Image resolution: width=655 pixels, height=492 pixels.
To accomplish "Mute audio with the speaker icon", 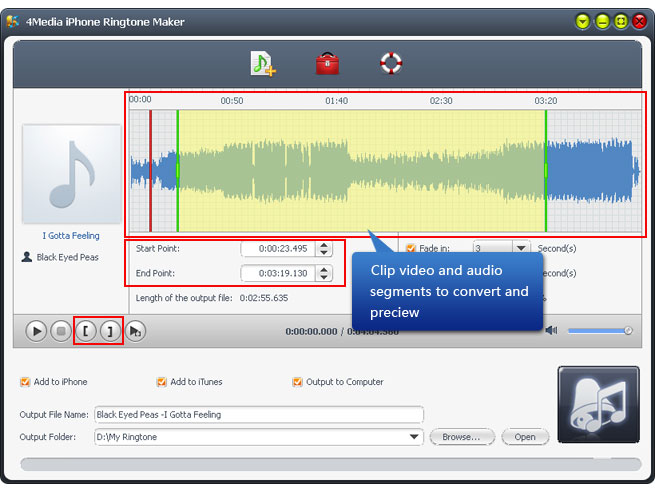I will 551,330.
